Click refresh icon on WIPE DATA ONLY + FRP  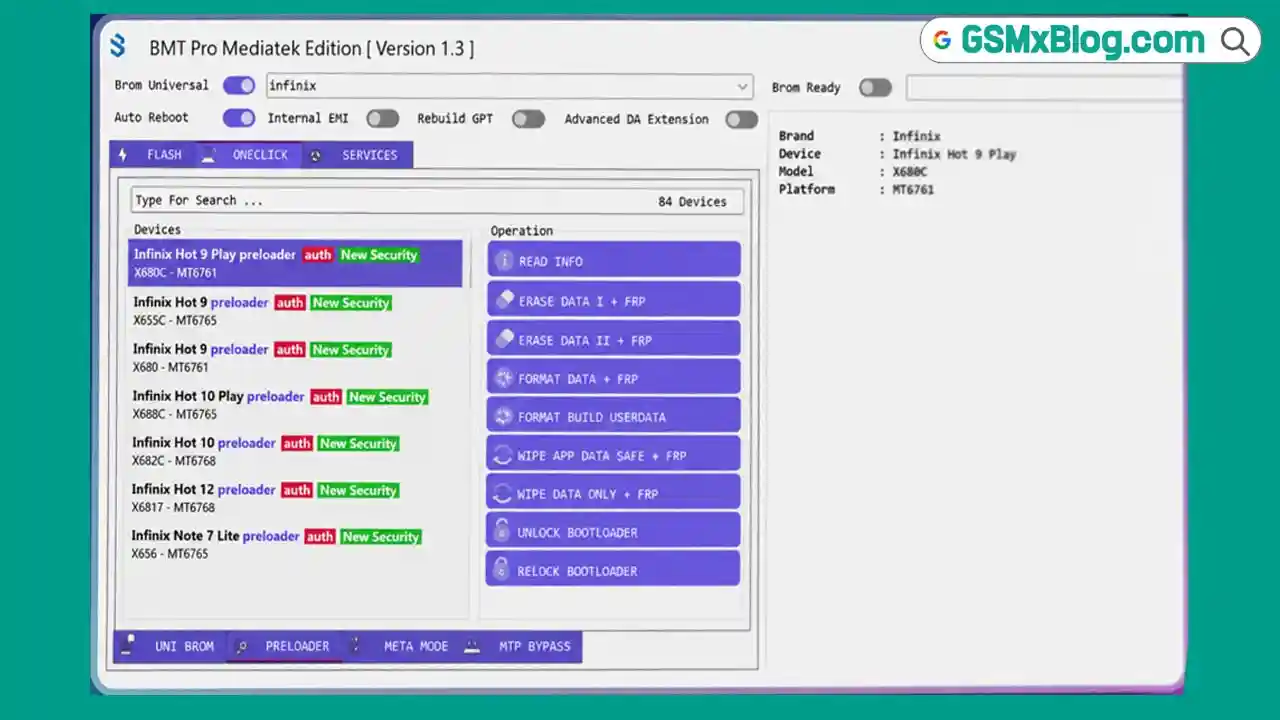click(x=502, y=493)
